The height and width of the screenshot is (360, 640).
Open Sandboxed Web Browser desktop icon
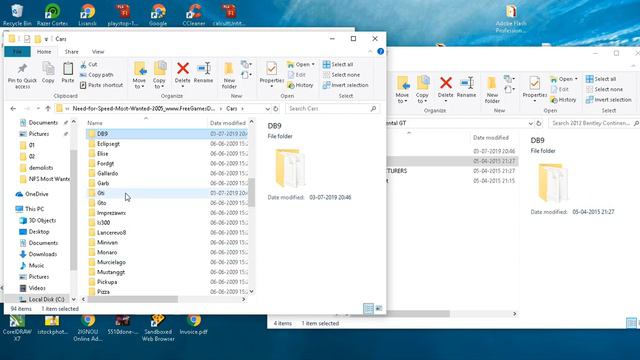tap(158, 328)
